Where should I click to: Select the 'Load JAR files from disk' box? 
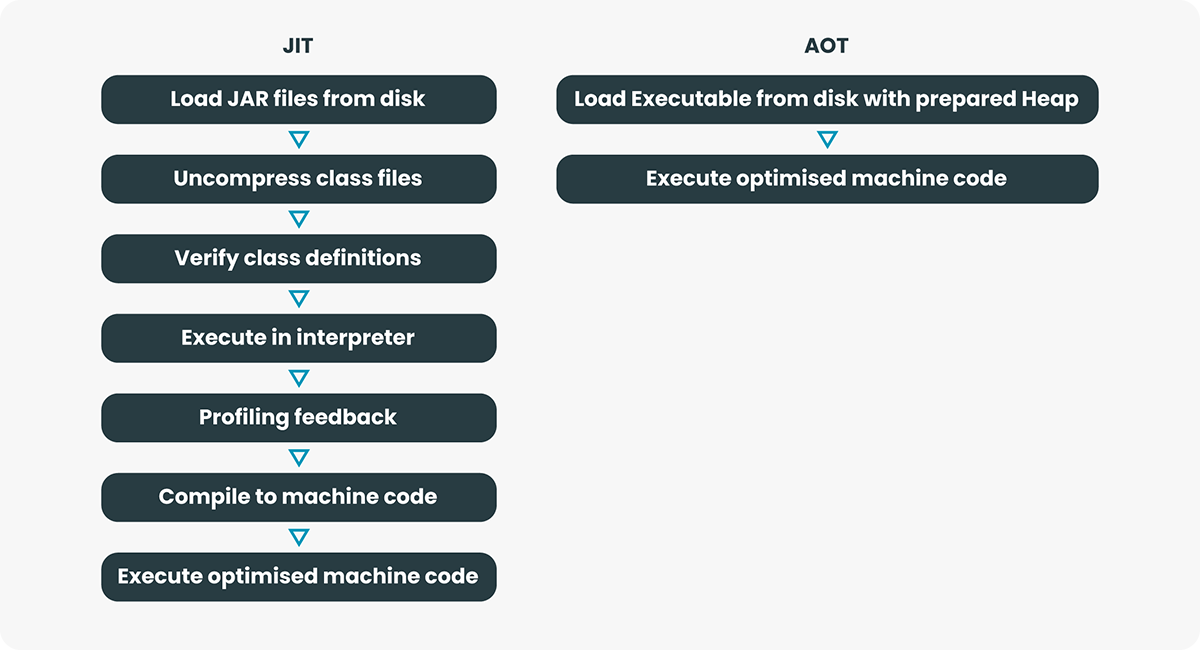[298, 99]
